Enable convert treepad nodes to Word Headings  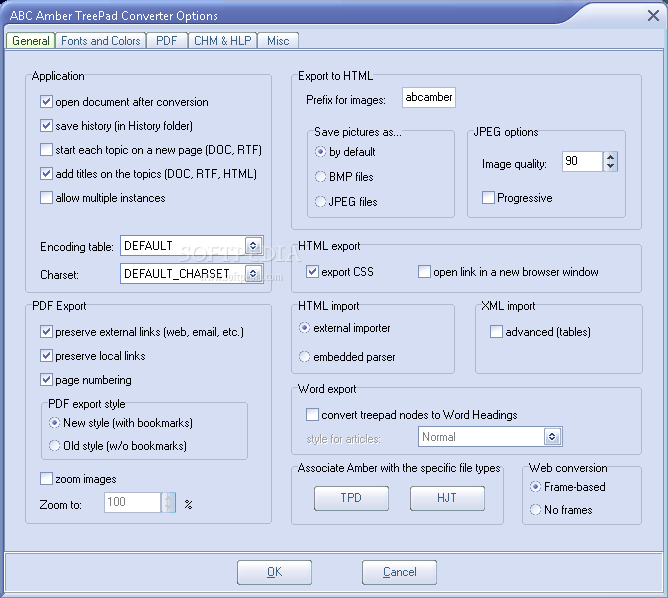coord(312,415)
